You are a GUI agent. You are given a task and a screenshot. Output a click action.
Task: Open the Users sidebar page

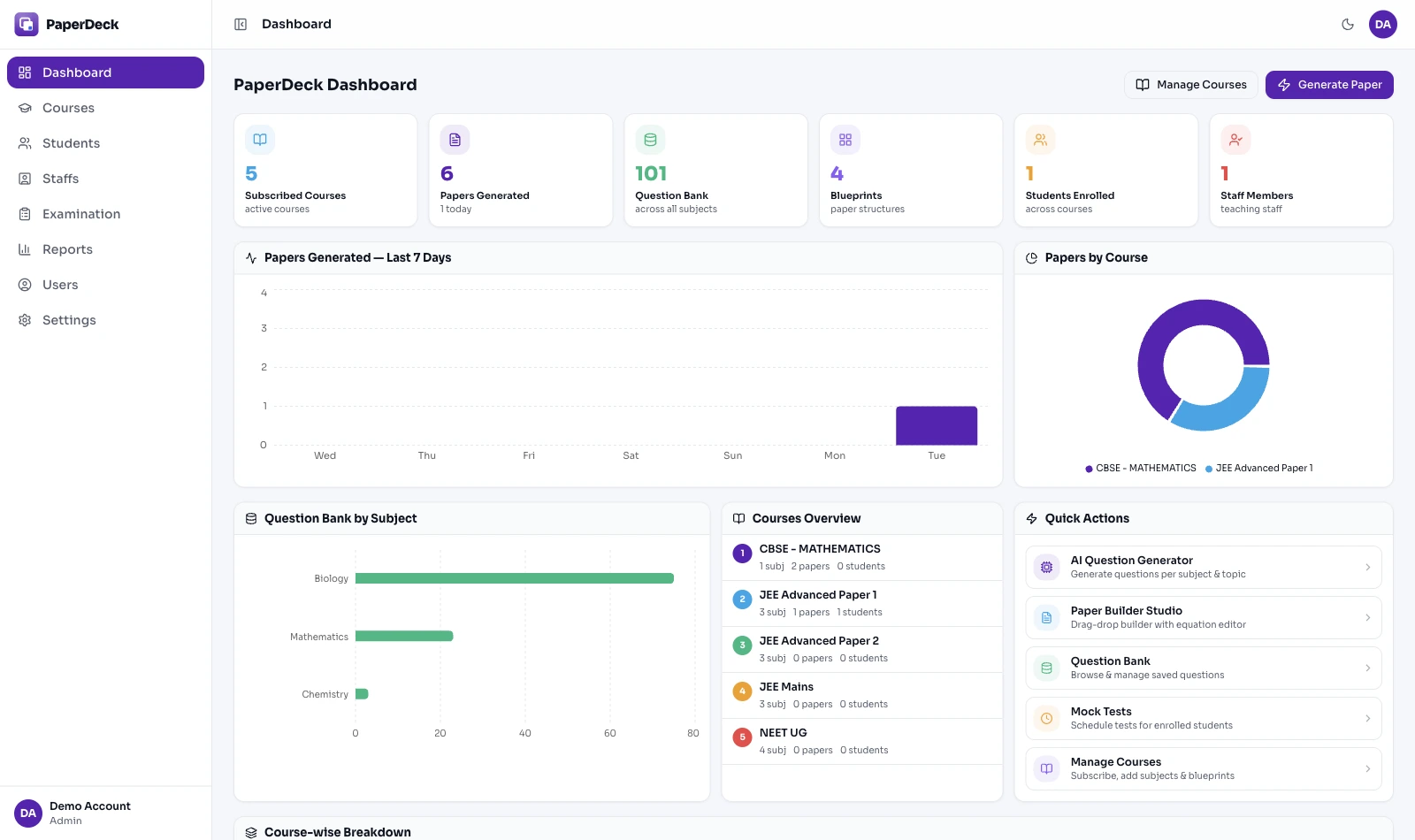pos(105,285)
